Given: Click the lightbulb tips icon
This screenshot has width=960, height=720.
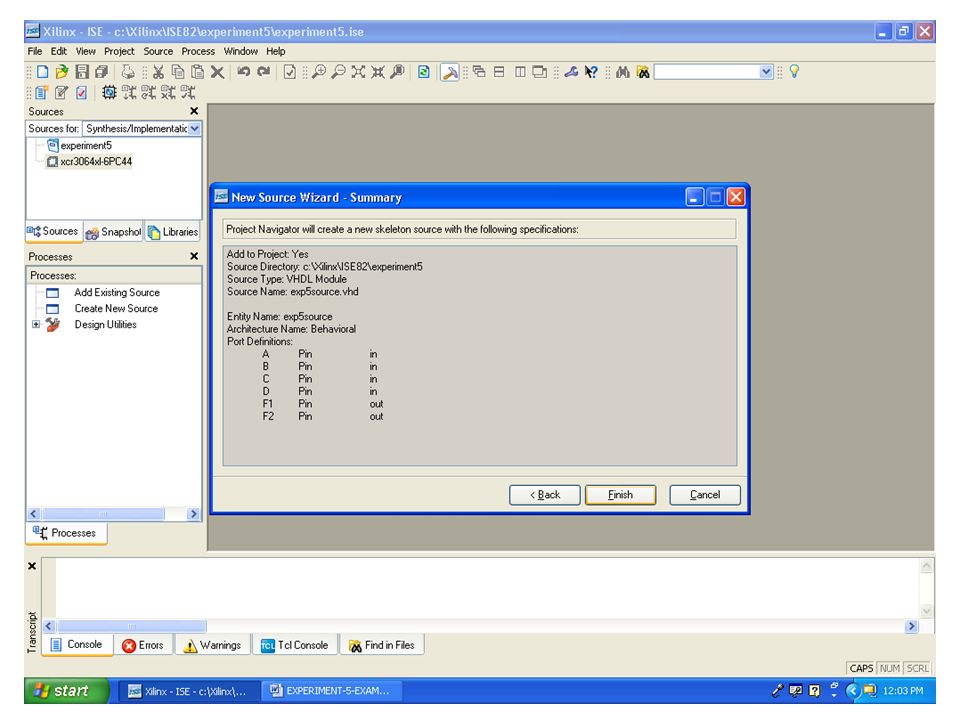Looking at the screenshot, I should coord(795,72).
